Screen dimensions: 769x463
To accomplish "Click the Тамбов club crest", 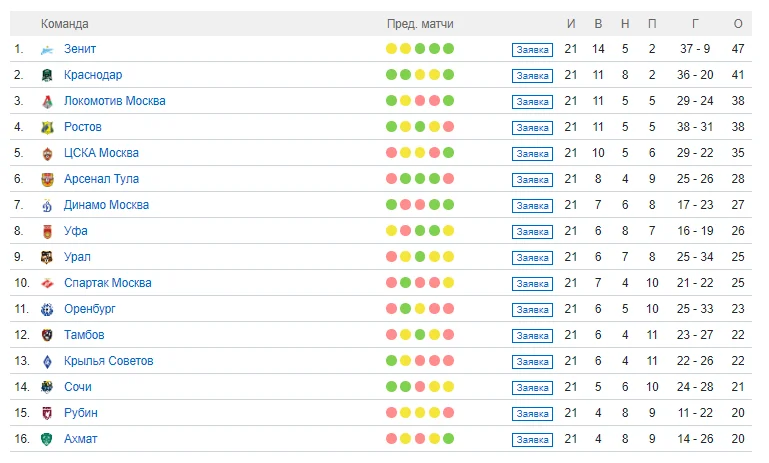I will tap(47, 335).
